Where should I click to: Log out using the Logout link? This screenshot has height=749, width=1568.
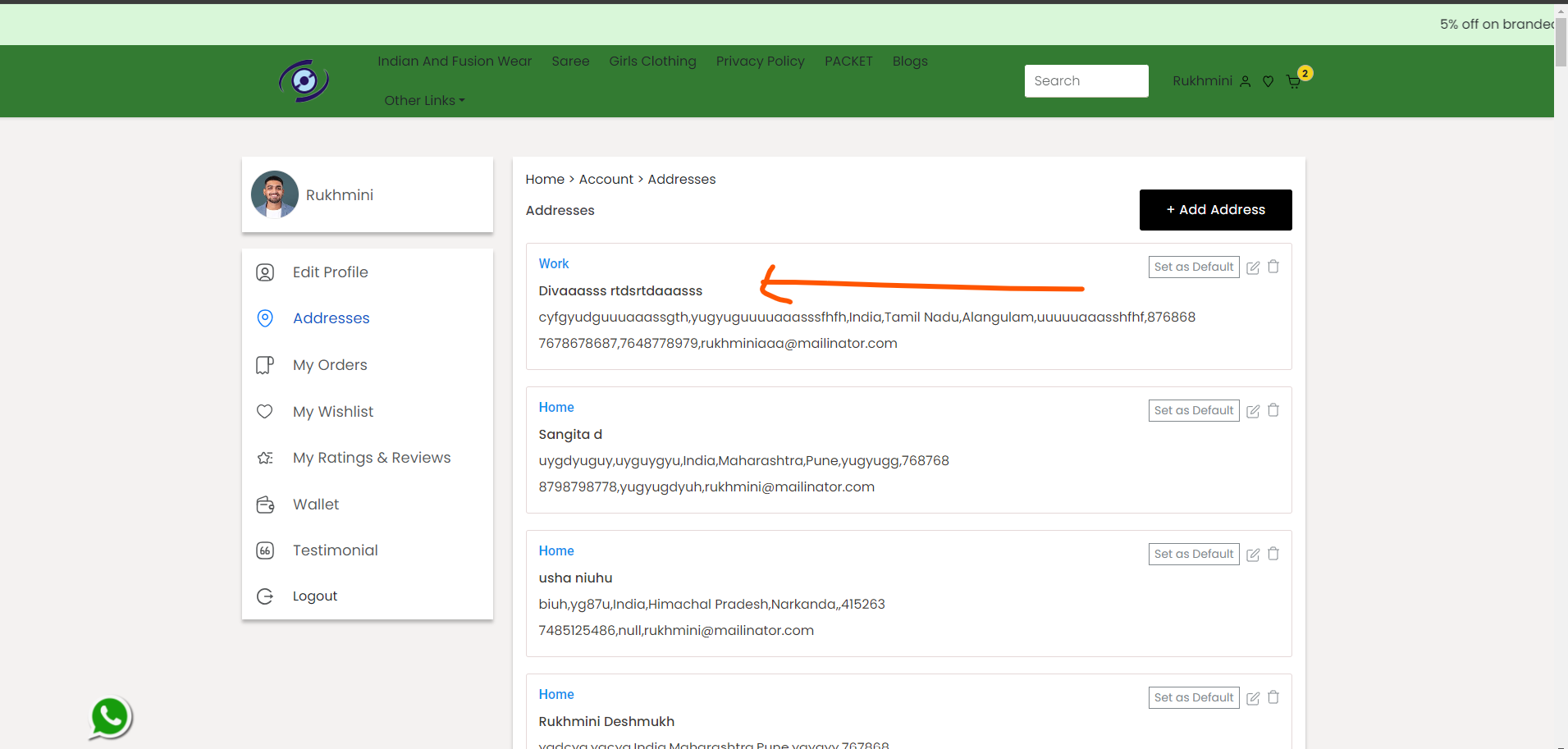click(x=315, y=596)
